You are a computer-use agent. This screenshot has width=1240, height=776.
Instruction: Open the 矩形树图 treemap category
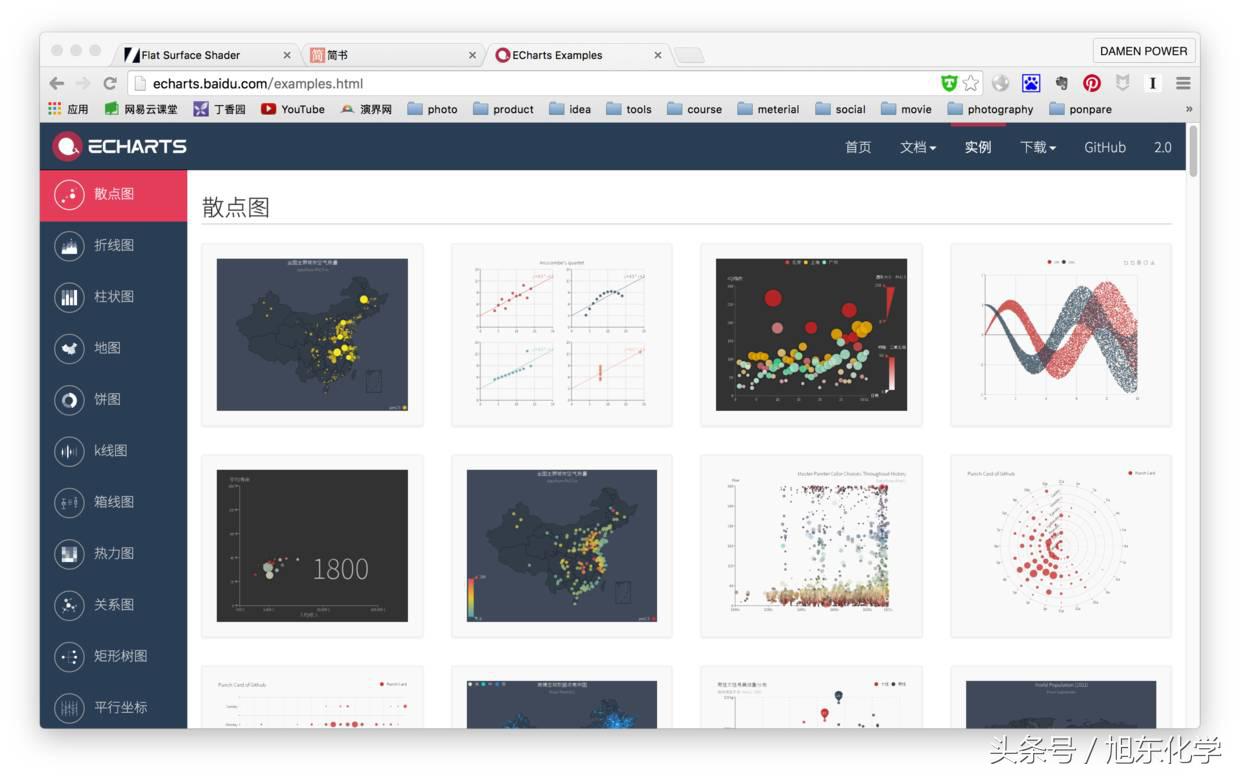[113, 656]
